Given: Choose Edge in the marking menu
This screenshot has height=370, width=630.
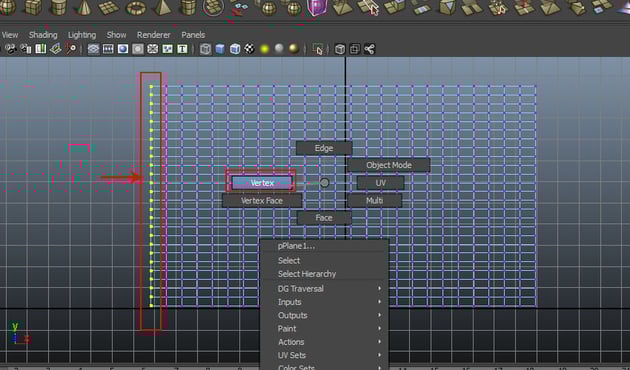Looking at the screenshot, I should (324, 148).
